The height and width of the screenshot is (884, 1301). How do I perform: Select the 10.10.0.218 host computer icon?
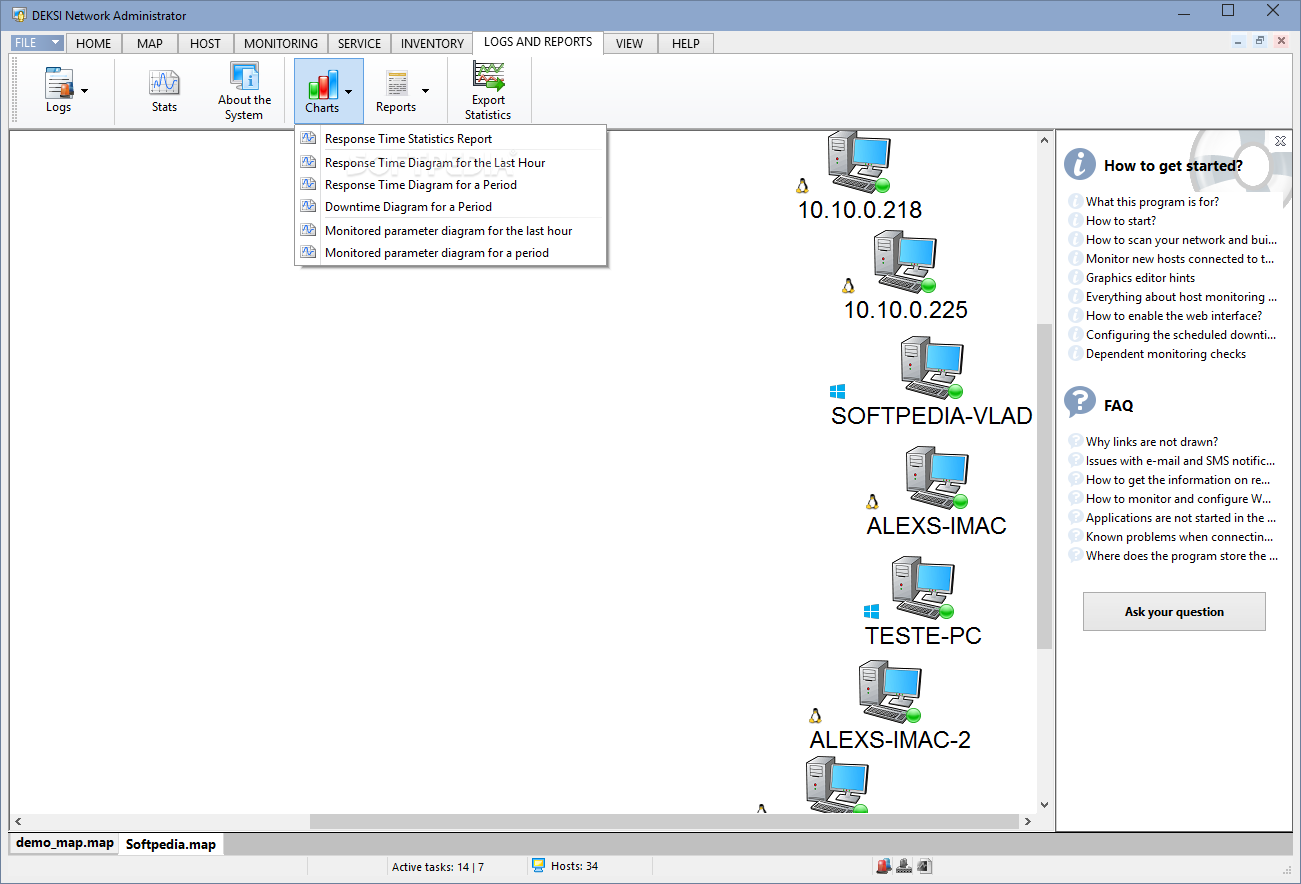(x=859, y=163)
